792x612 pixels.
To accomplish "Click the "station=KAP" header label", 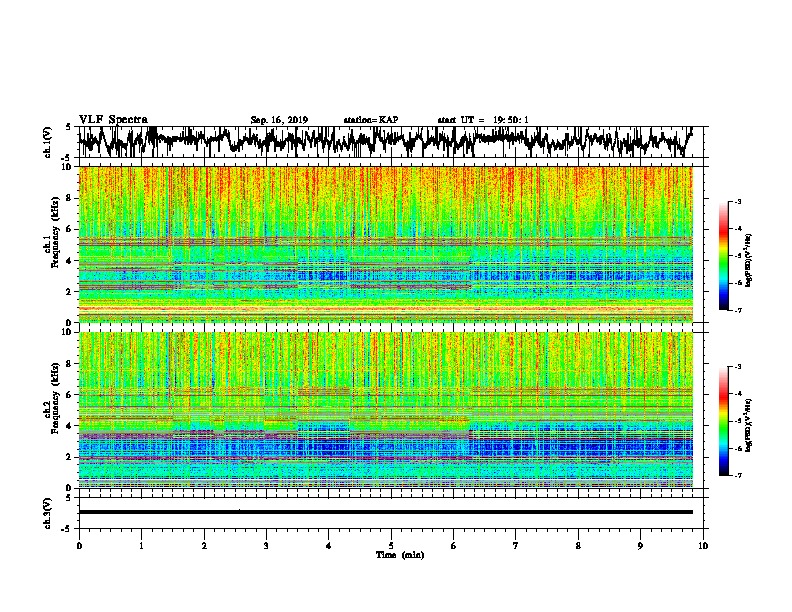I will pos(370,120).
